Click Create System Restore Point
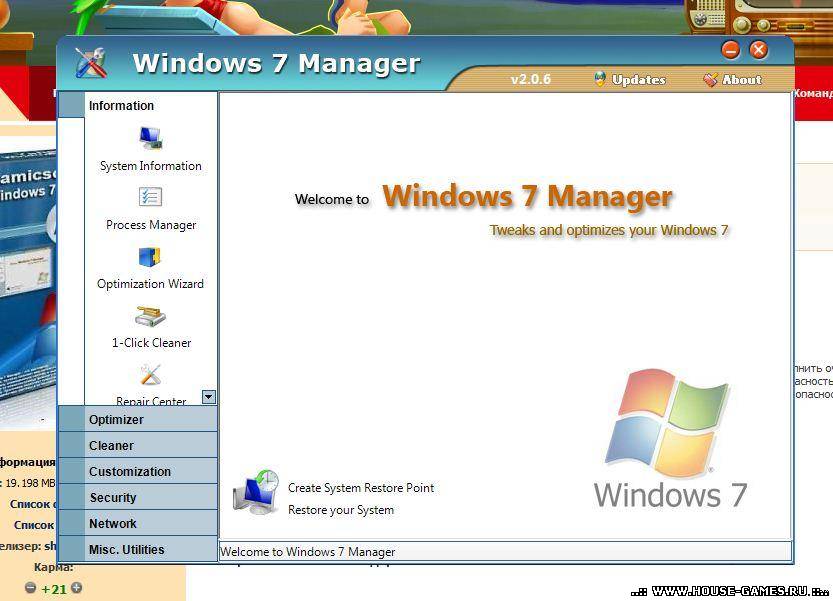 (x=361, y=488)
